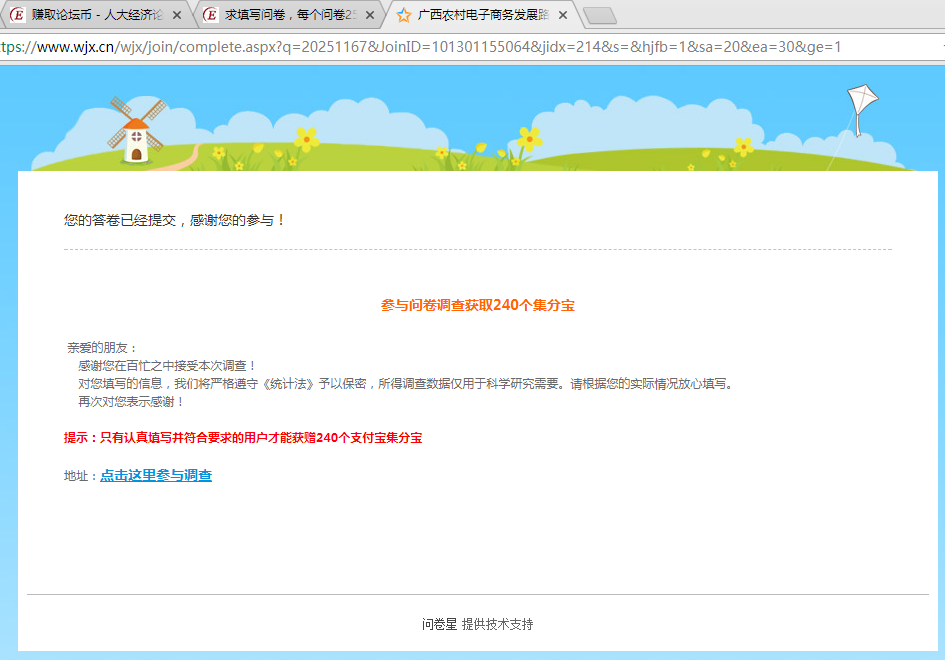Click the star favicon of the 广西农村 tab

(404, 15)
